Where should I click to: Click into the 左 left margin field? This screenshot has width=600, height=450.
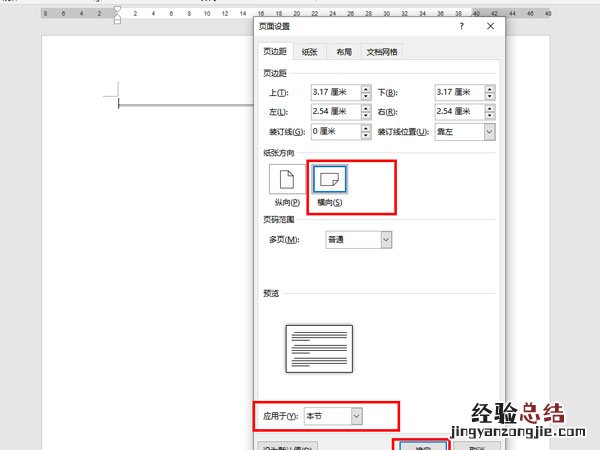[x=334, y=112]
